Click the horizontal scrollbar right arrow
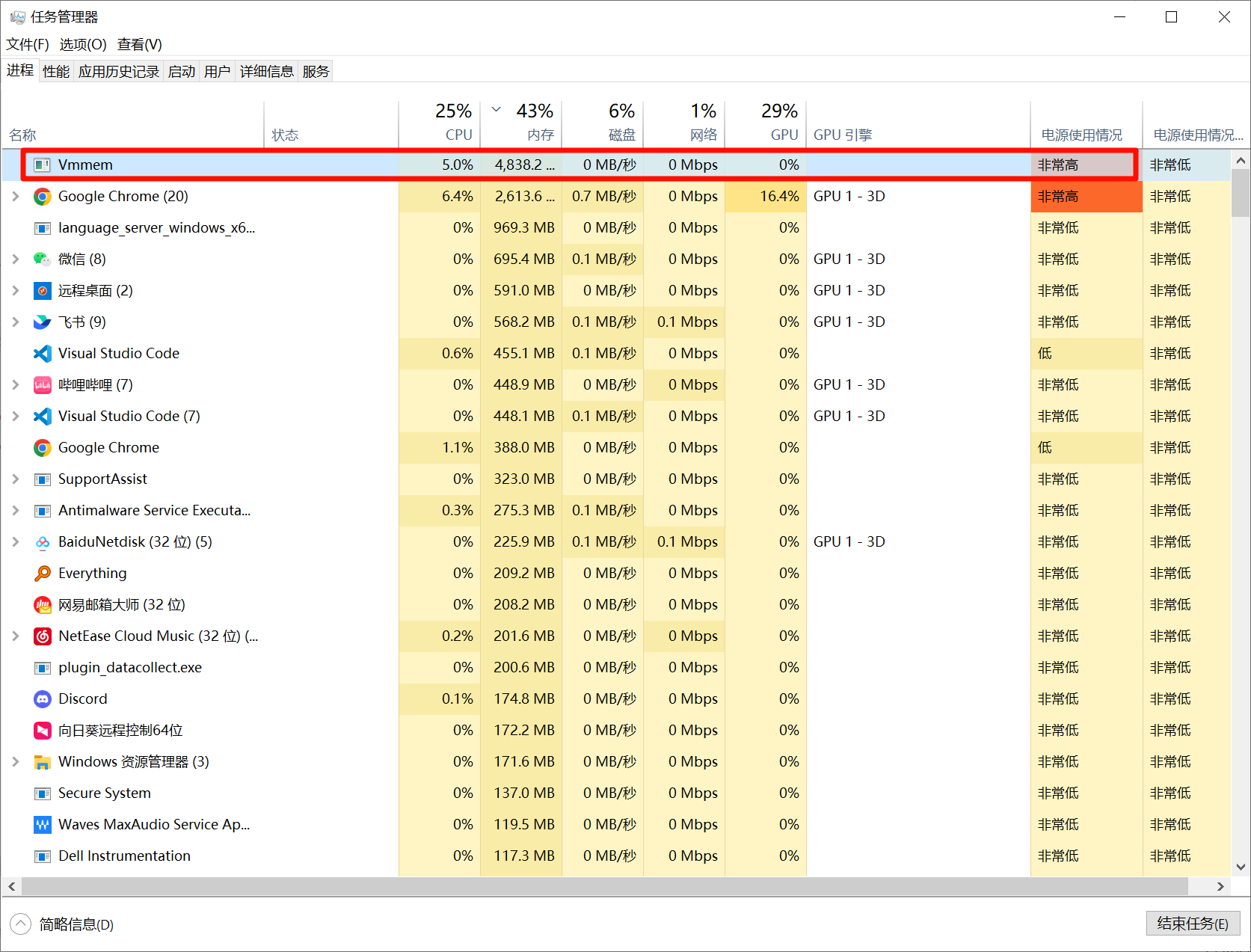 (1220, 886)
